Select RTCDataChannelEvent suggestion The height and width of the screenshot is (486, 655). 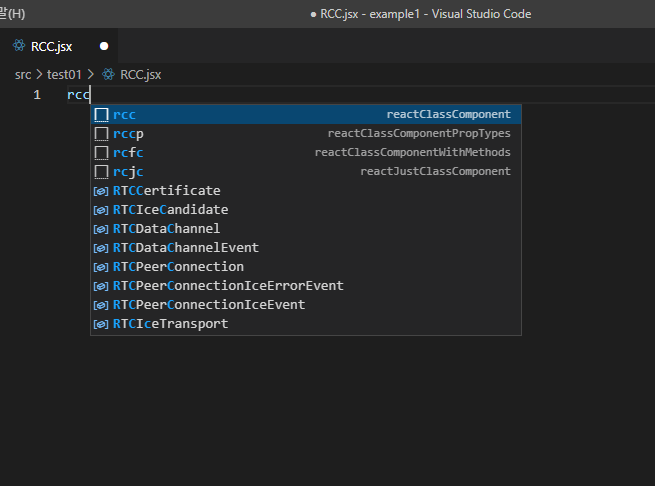pyautogui.click(x=306, y=248)
